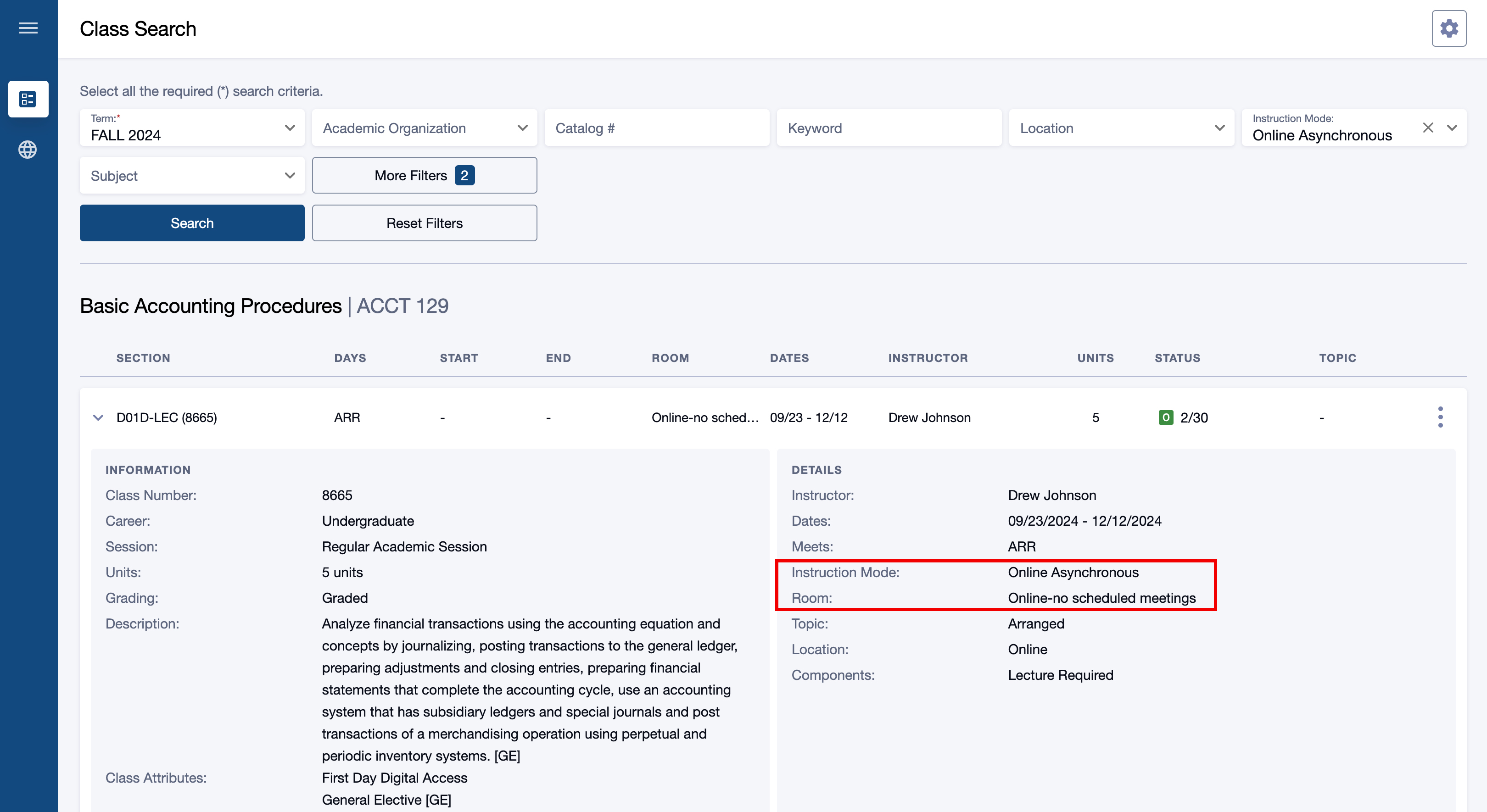Open the Term FALL 2024 dropdown
This screenshot has width=1487, height=812.
[192, 128]
